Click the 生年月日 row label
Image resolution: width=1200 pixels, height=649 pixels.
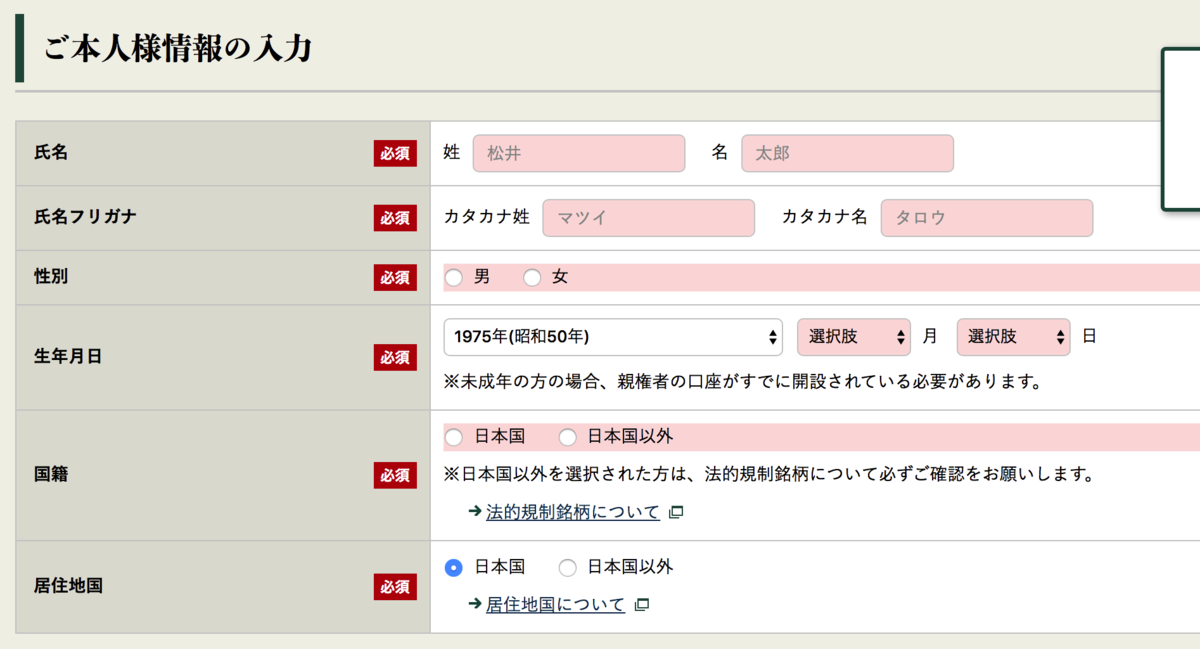[x=68, y=357]
